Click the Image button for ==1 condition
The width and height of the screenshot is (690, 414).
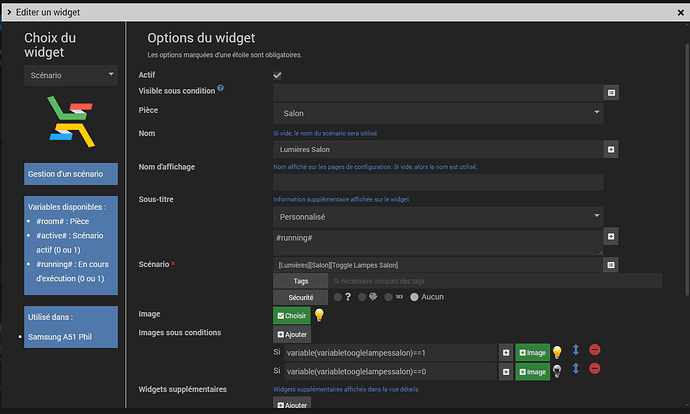click(x=533, y=352)
